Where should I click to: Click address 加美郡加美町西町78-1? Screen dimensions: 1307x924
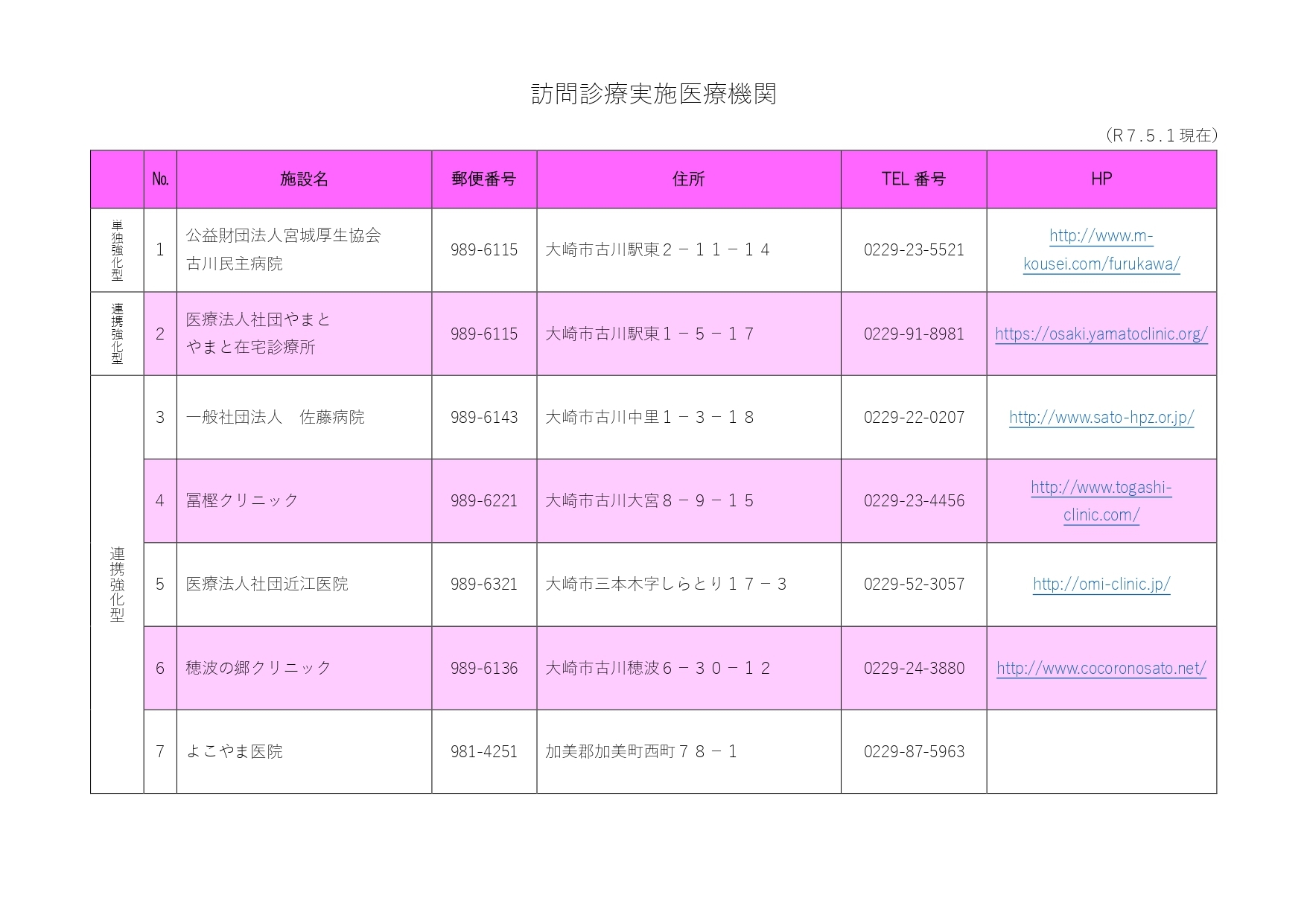pos(641,751)
